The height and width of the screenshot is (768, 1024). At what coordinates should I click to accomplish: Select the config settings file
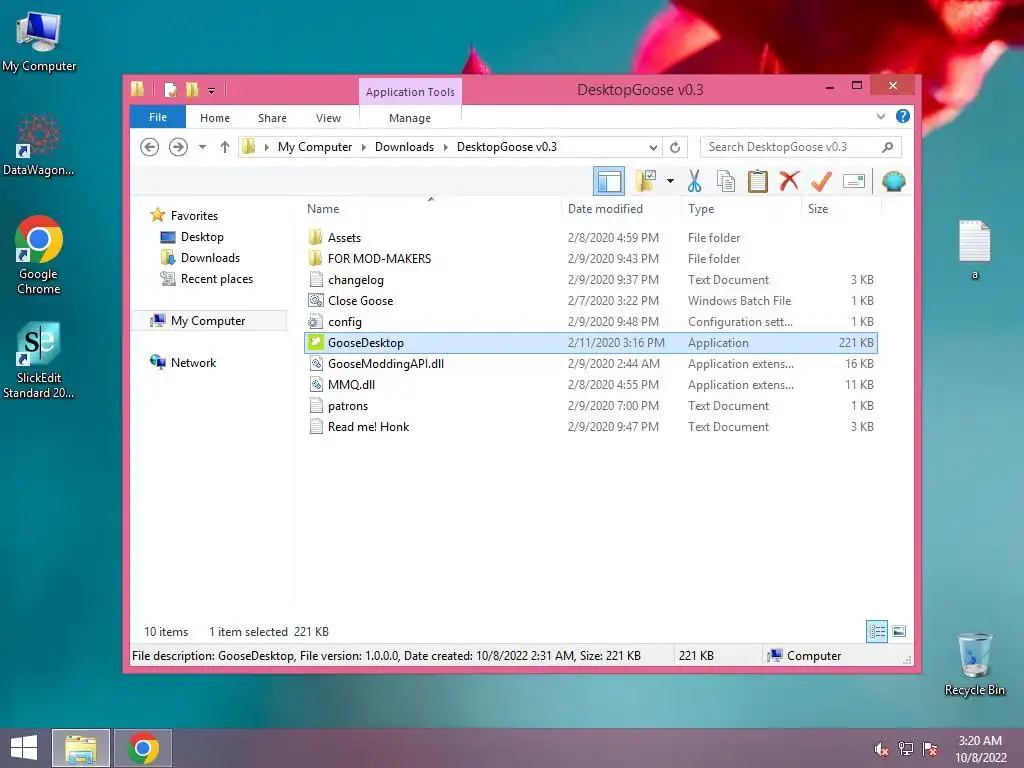pyautogui.click(x=590, y=321)
